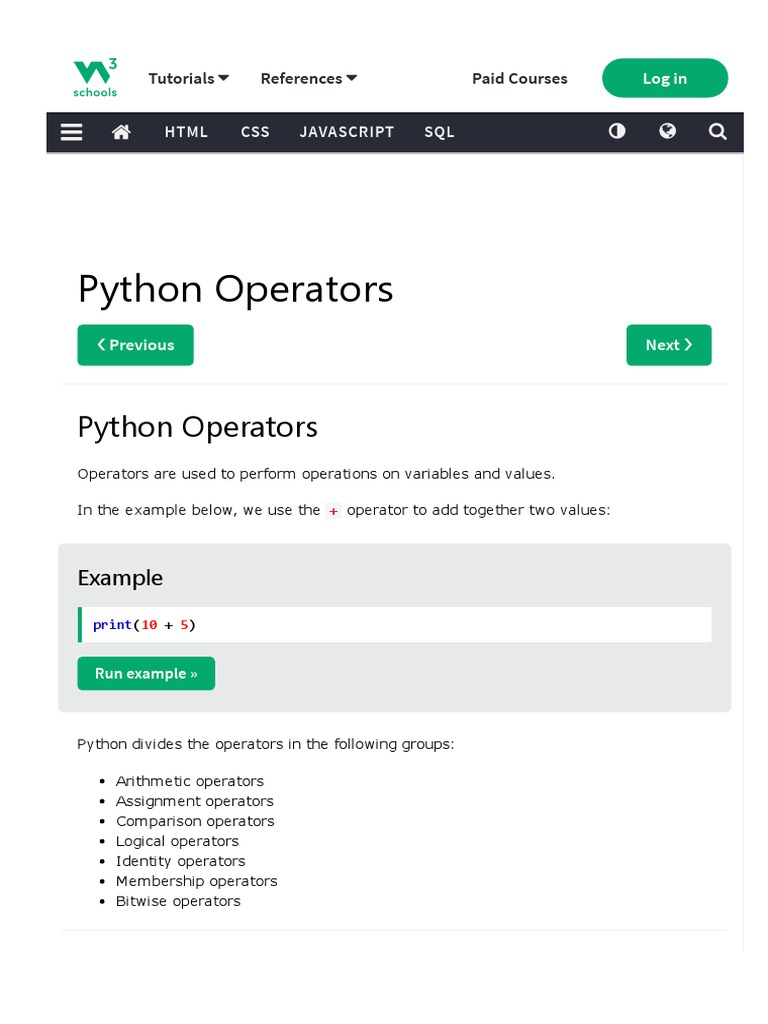Click the print(10 + 5) code box
The height and width of the screenshot is (1024, 768).
point(395,625)
